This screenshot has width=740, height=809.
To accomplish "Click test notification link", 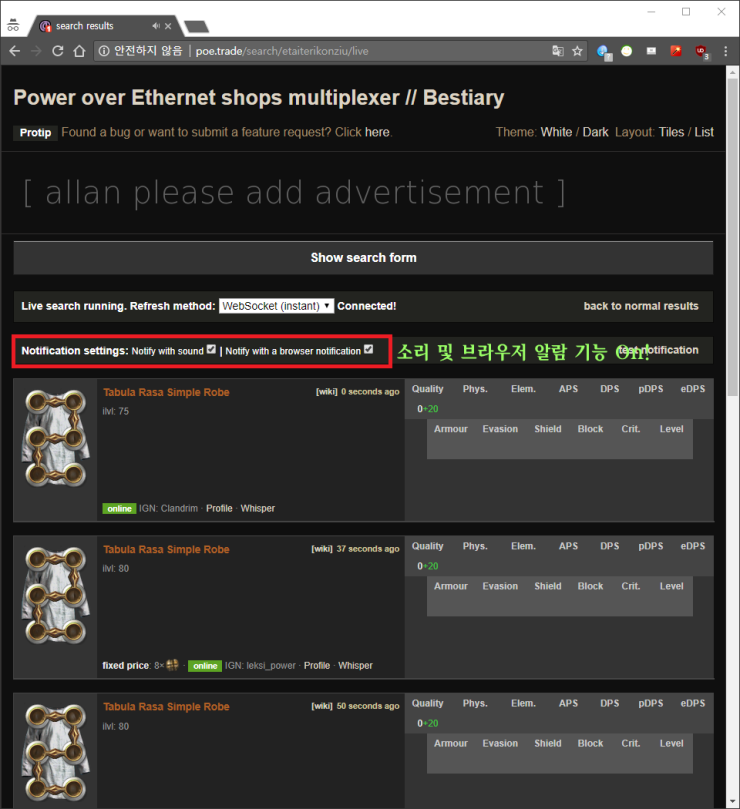I will pos(658,350).
